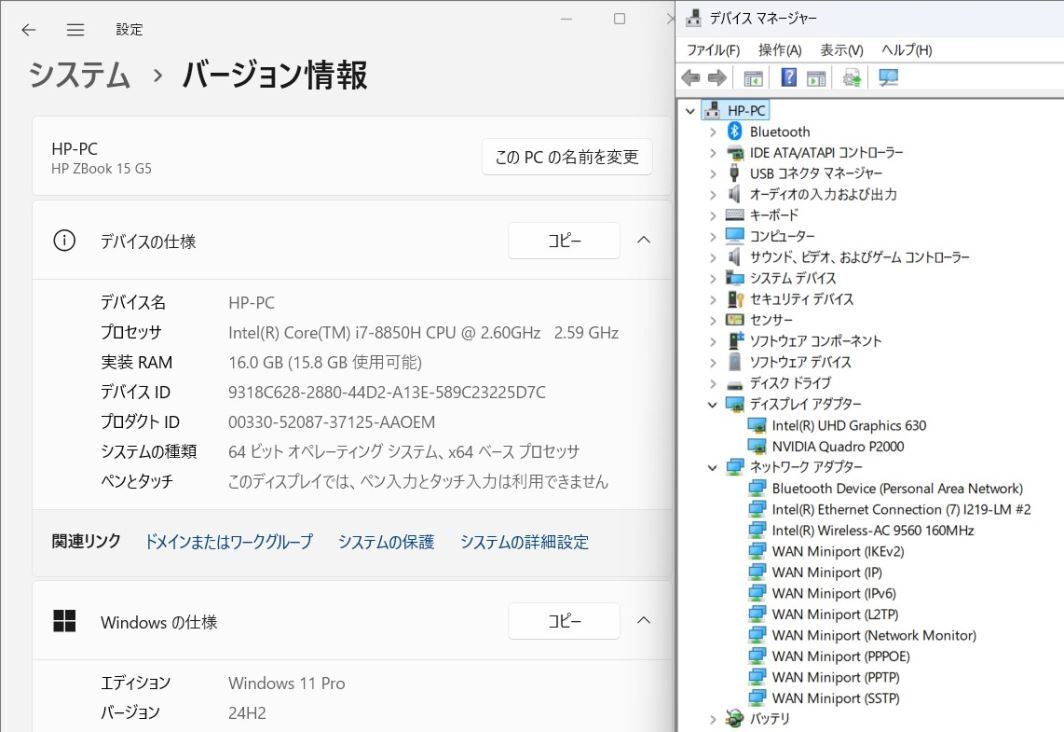Collapse the デバイスの仕様 section chevron

coord(644,240)
